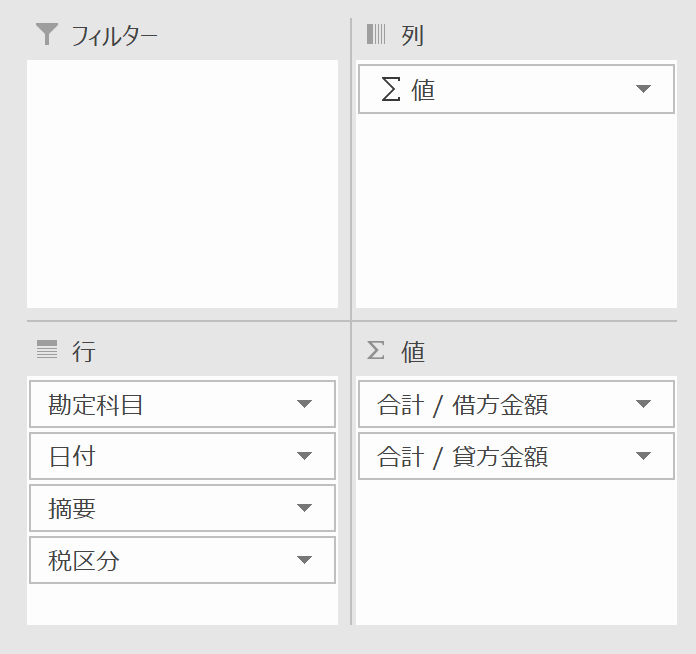Viewport: 696px width, 654px height.
Task: Open the 日付 field dropdown arrow
Action: tap(305, 456)
